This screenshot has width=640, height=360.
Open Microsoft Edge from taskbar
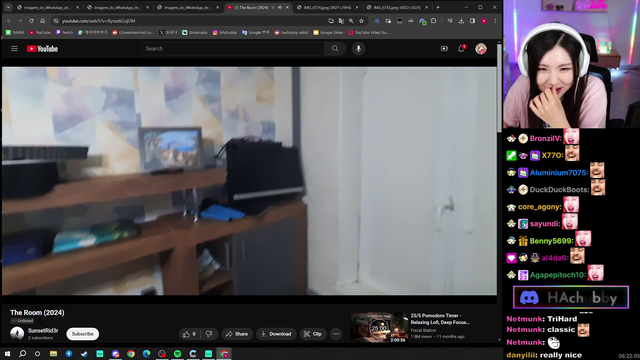click(x=147, y=353)
